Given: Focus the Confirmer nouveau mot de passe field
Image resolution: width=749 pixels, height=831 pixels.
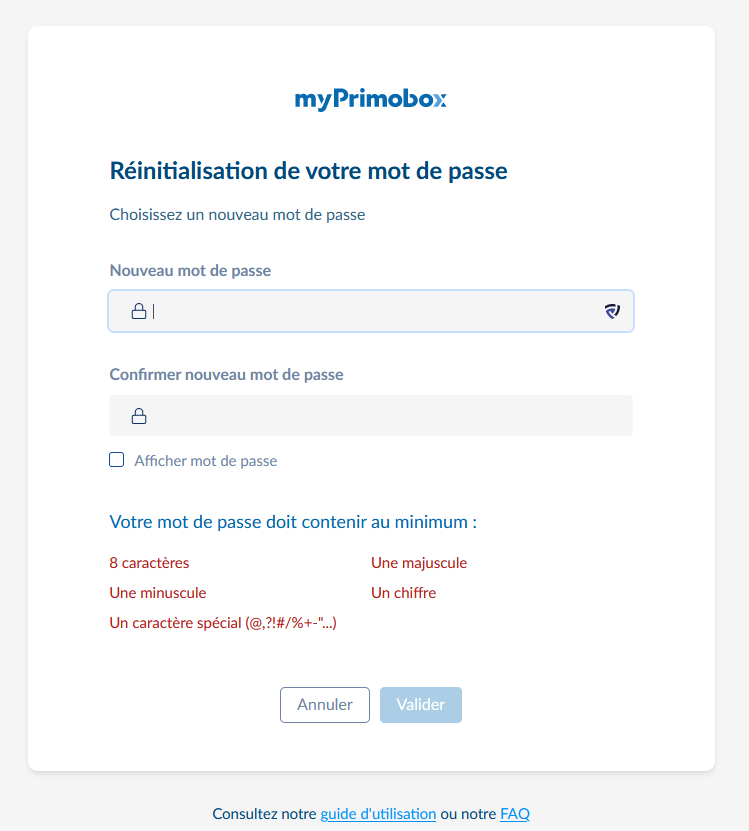Looking at the screenshot, I should (x=380, y=416).
